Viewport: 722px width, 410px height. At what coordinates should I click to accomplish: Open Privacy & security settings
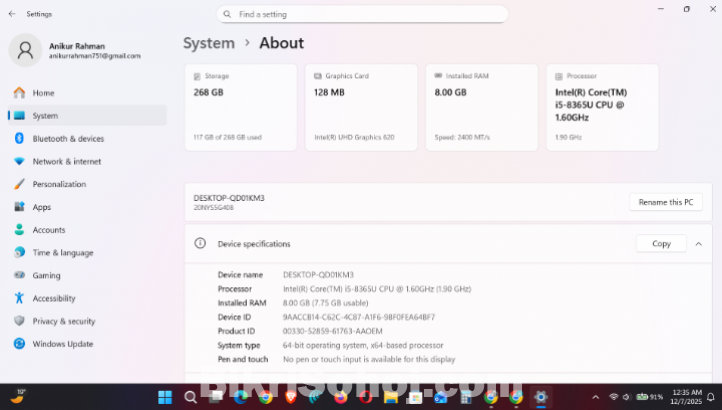63,321
